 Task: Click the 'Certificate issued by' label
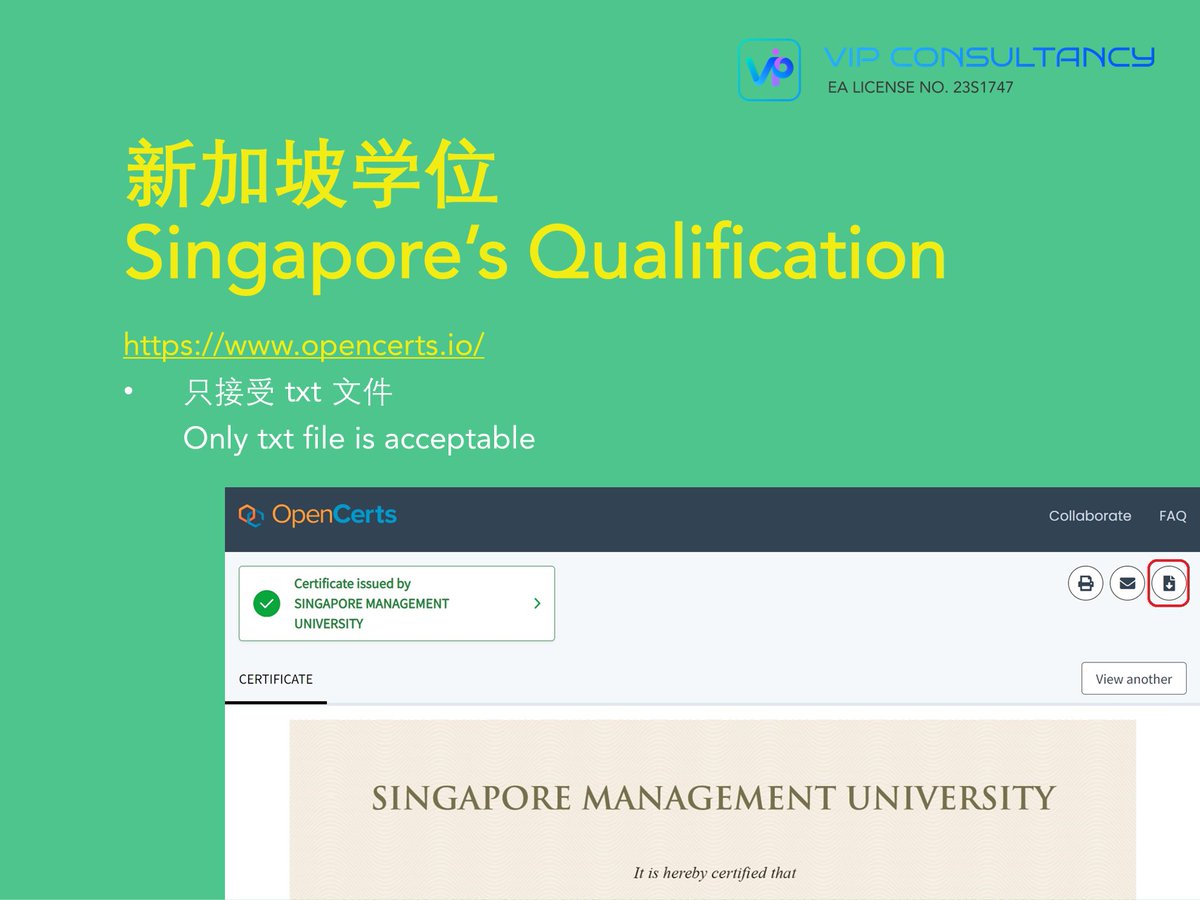[x=352, y=583]
